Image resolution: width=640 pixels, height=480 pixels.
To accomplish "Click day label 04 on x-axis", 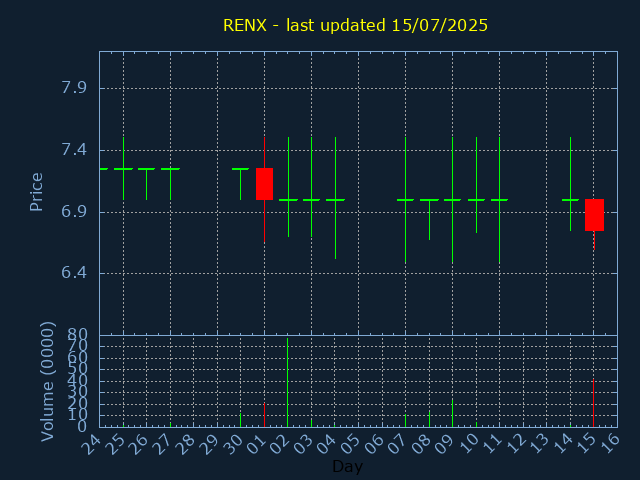I will click(326, 444).
